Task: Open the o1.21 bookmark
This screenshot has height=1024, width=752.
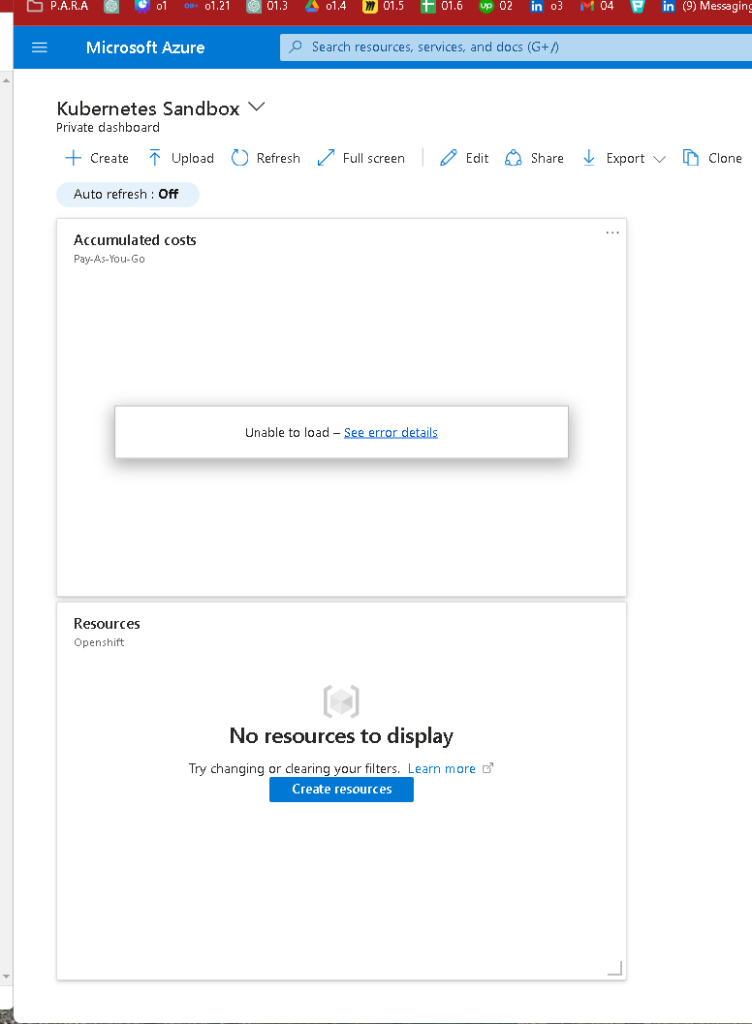Action: [207, 6]
